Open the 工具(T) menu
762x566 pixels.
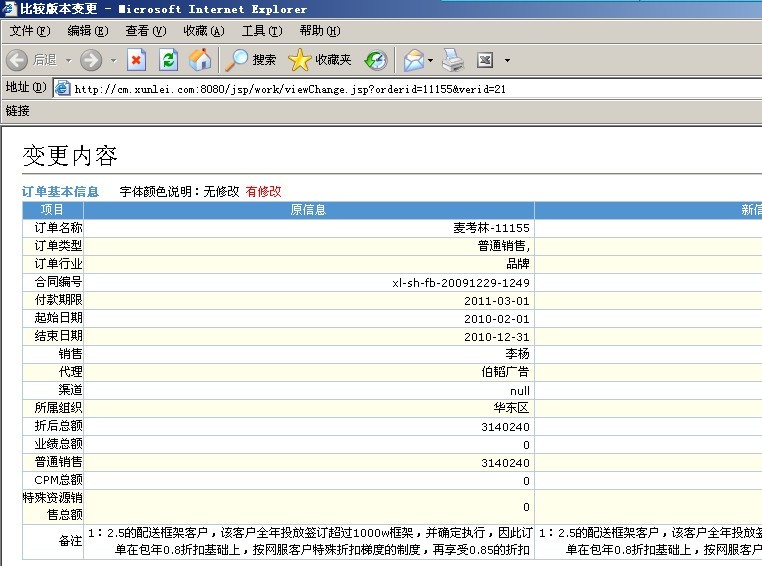pyautogui.click(x=262, y=31)
